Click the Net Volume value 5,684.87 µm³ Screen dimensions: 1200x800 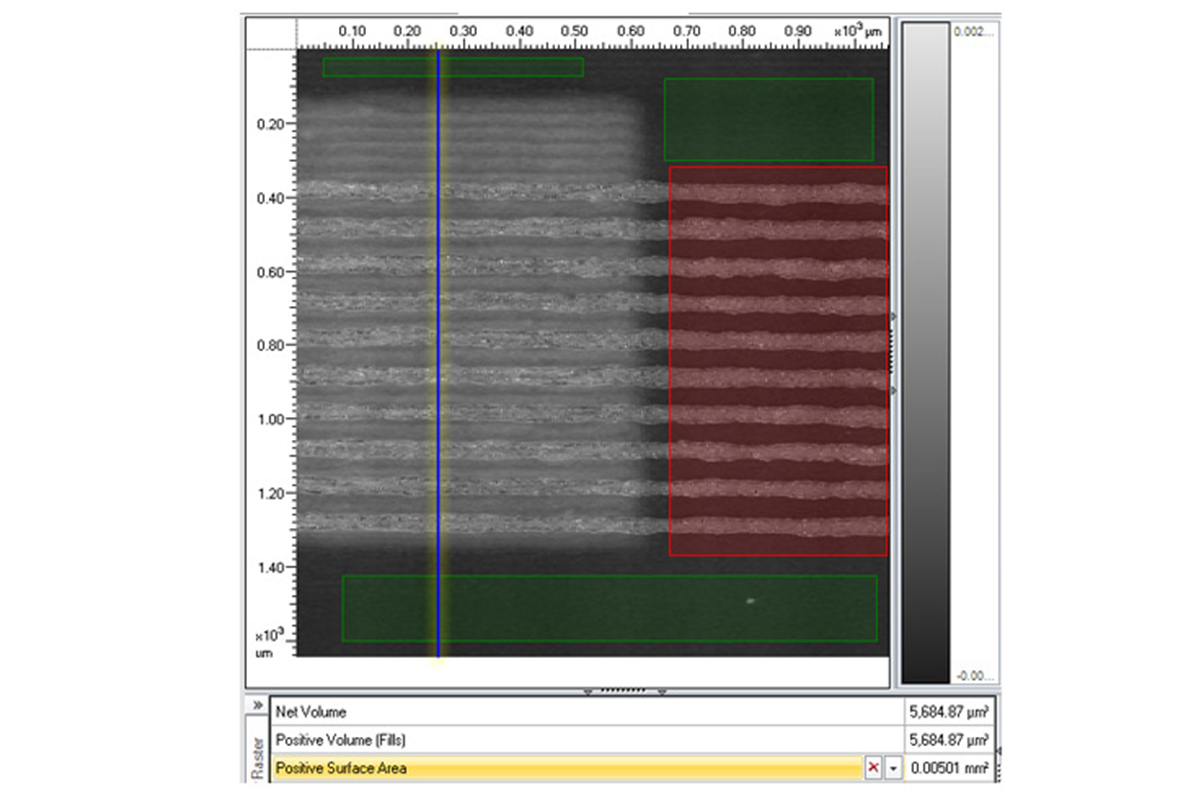947,712
